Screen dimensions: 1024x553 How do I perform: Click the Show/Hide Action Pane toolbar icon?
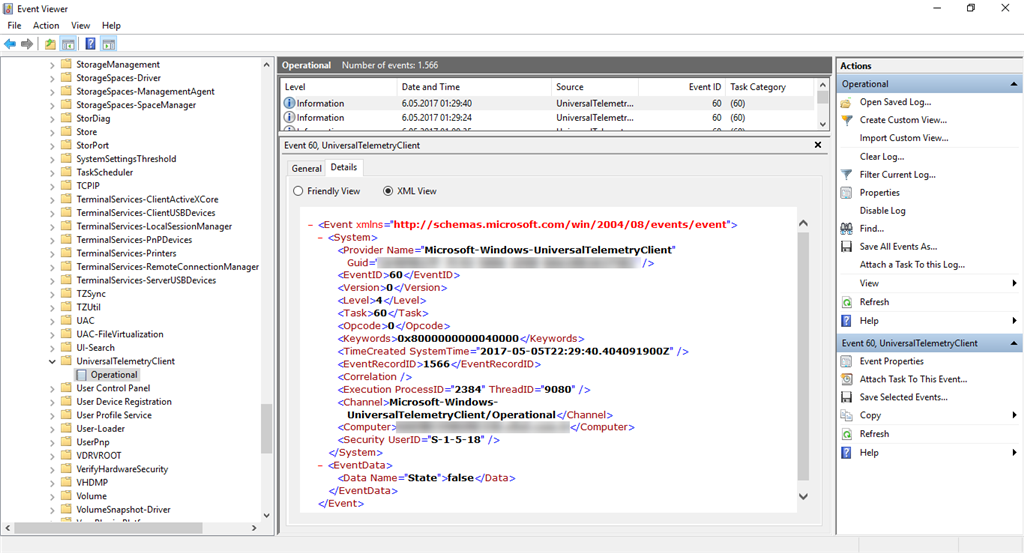tap(108, 44)
